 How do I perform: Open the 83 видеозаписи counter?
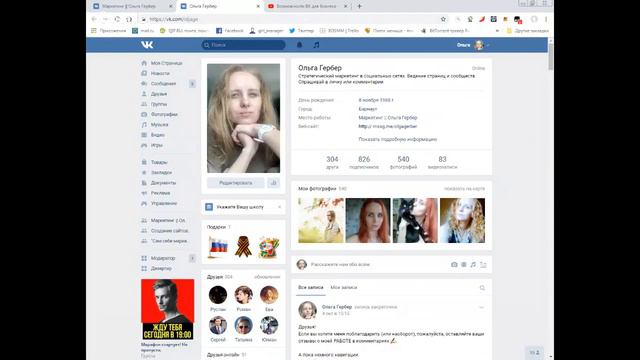pyautogui.click(x=442, y=162)
